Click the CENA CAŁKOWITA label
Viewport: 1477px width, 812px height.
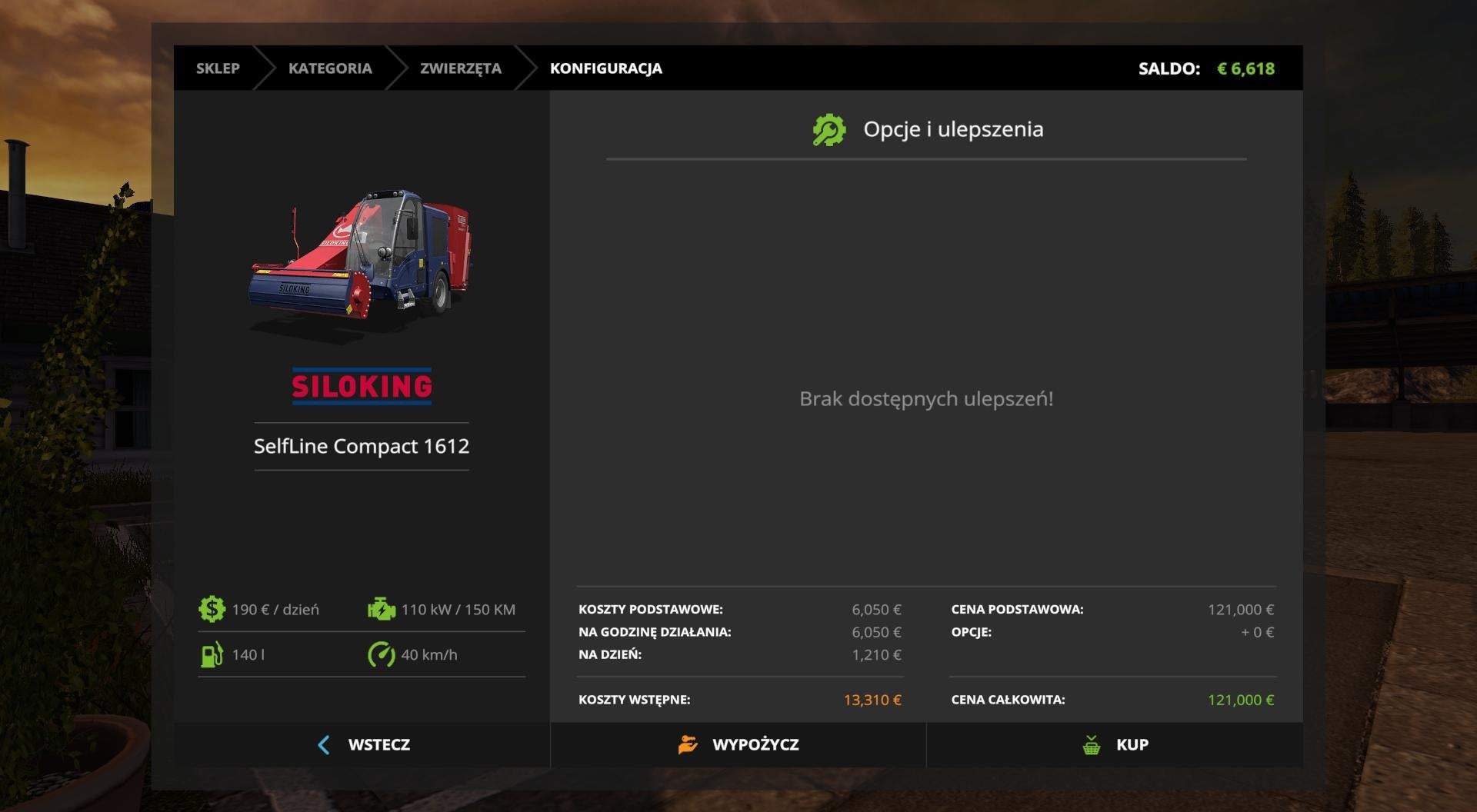tap(1008, 700)
